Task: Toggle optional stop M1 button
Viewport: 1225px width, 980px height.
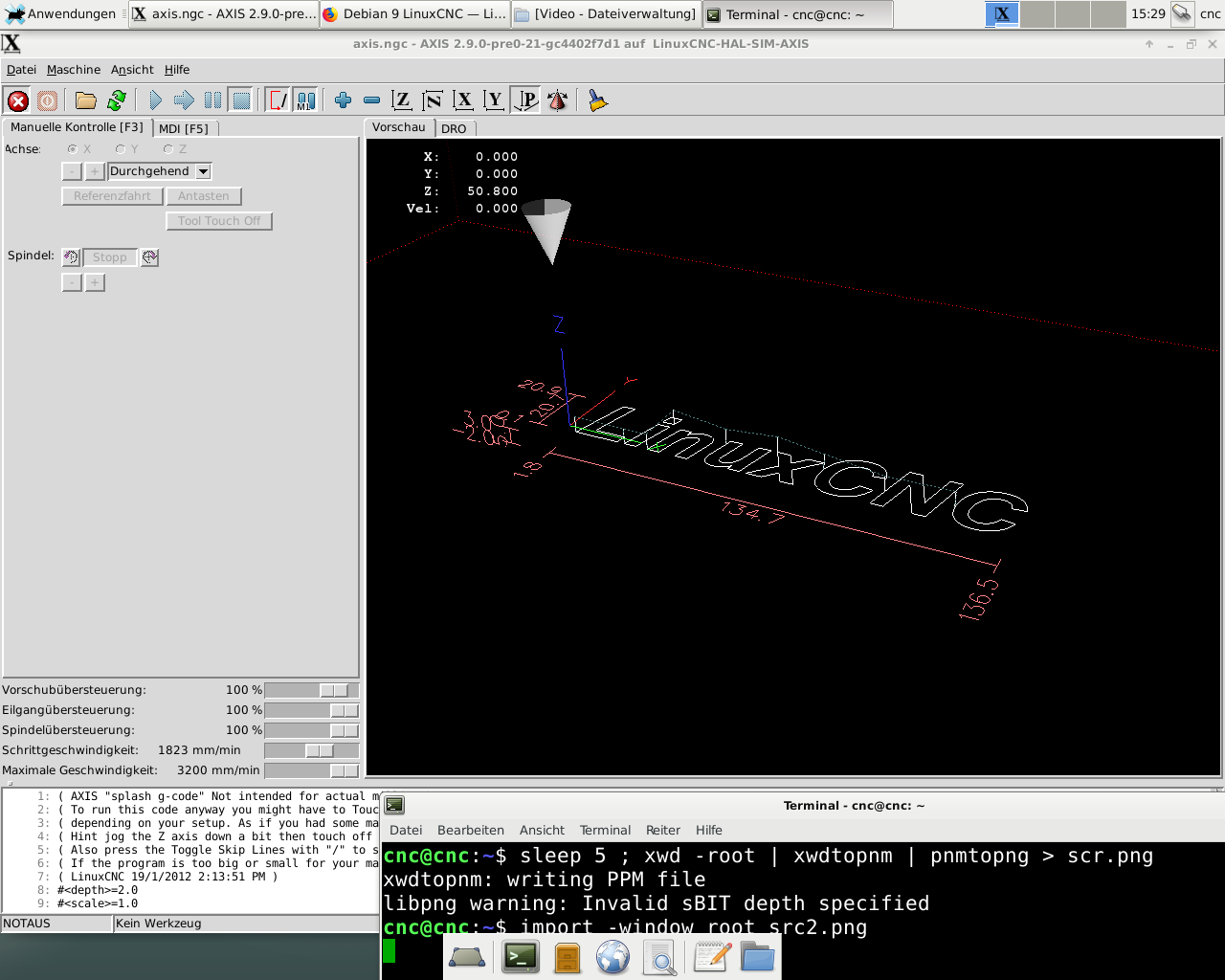Action: pos(305,100)
